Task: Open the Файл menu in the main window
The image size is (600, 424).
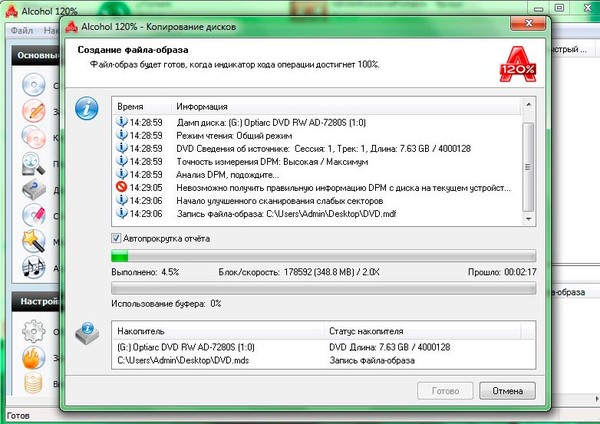Action: [21, 30]
